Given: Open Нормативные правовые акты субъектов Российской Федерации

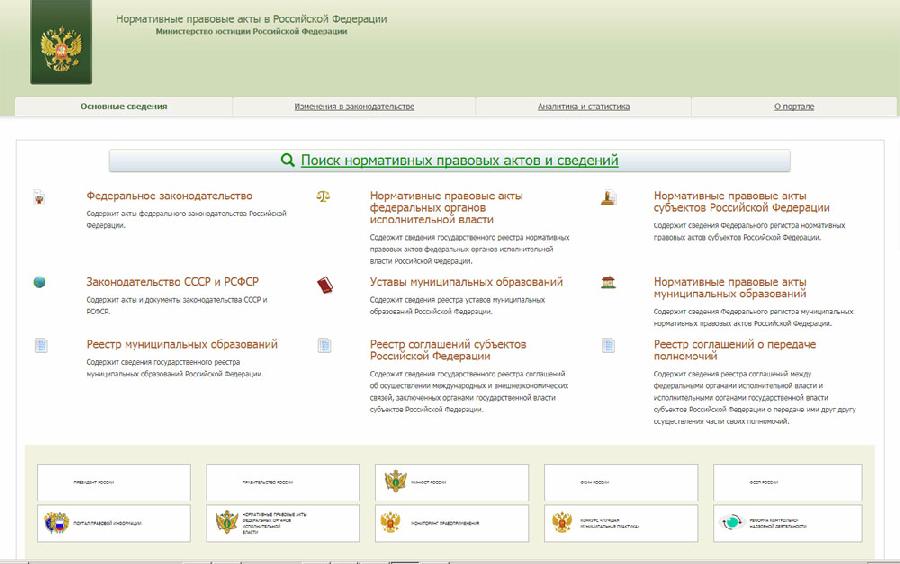Looking at the screenshot, I should click(742, 202).
